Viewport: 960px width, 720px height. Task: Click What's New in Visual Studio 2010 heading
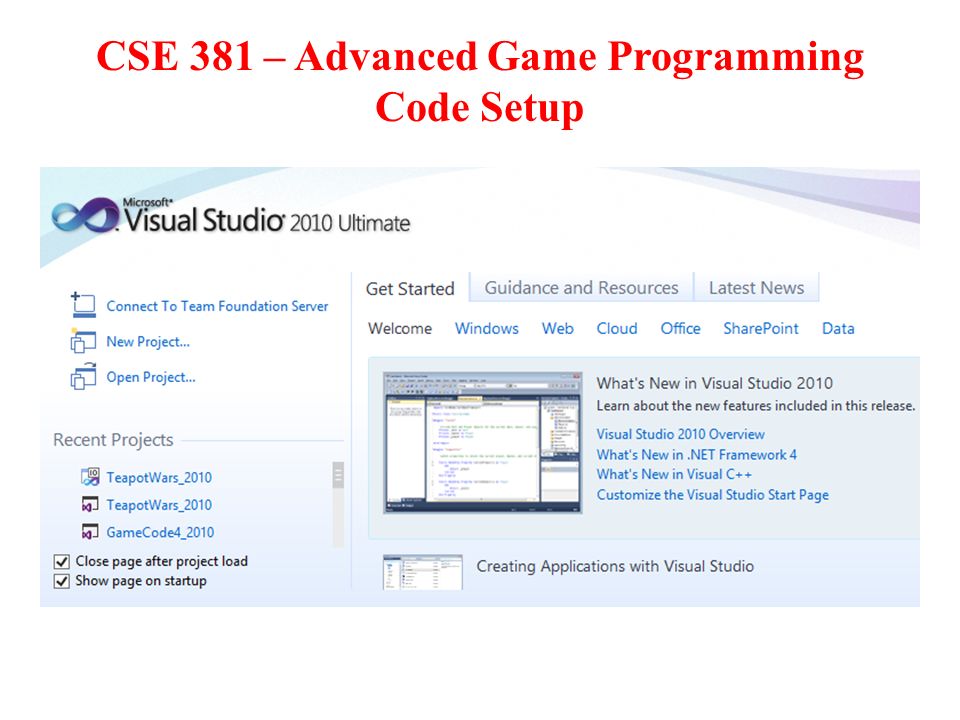[714, 383]
